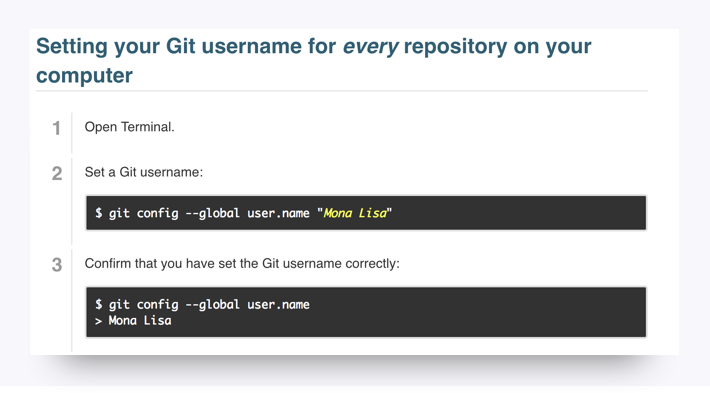Screen dimensions: 710x393
Task: Click the word 'computer' in the heading
Action: click(x=84, y=75)
